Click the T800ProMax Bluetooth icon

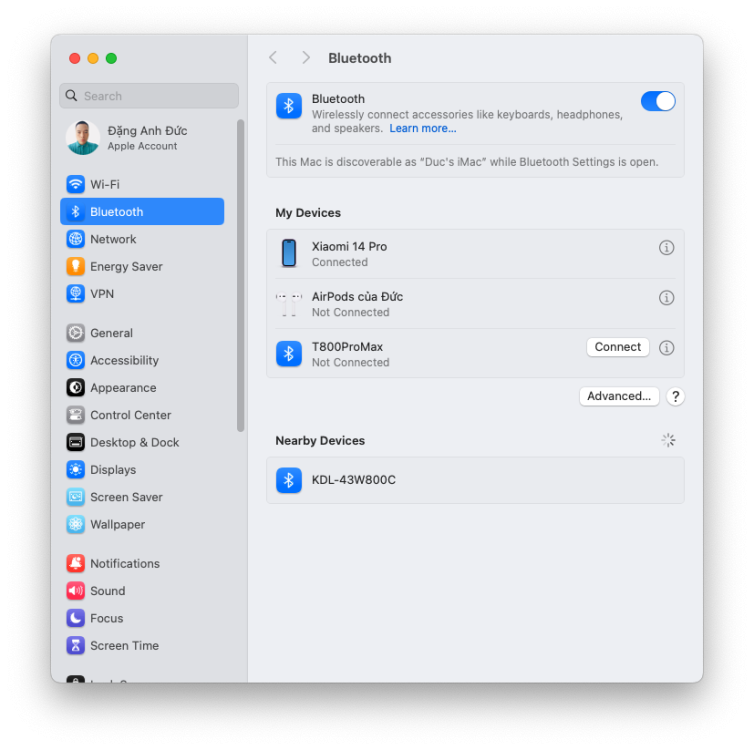[289, 354]
